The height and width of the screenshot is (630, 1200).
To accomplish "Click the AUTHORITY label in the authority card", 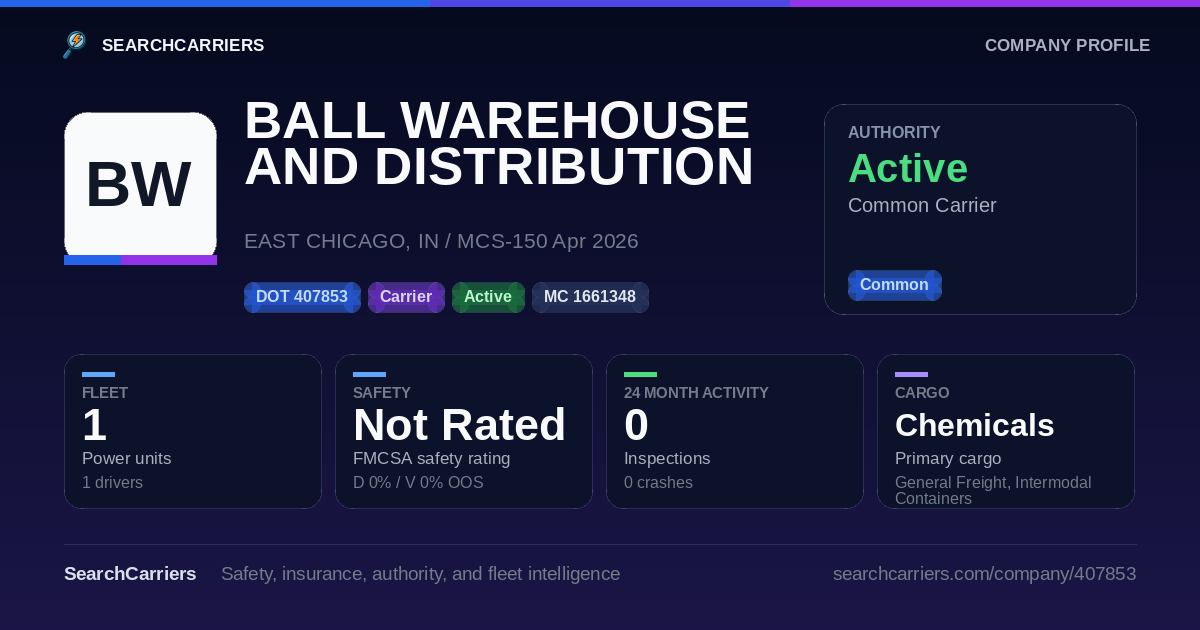I will [894, 132].
